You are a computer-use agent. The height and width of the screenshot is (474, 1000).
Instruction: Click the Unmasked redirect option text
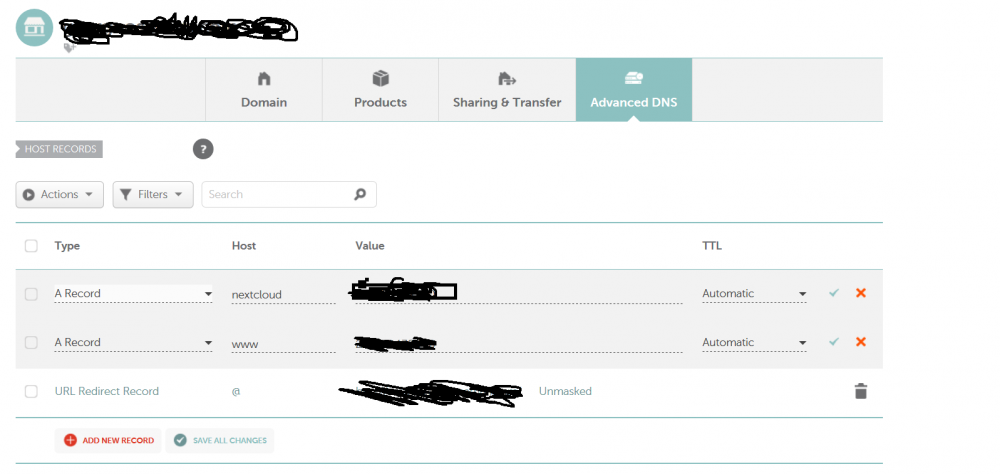click(565, 391)
